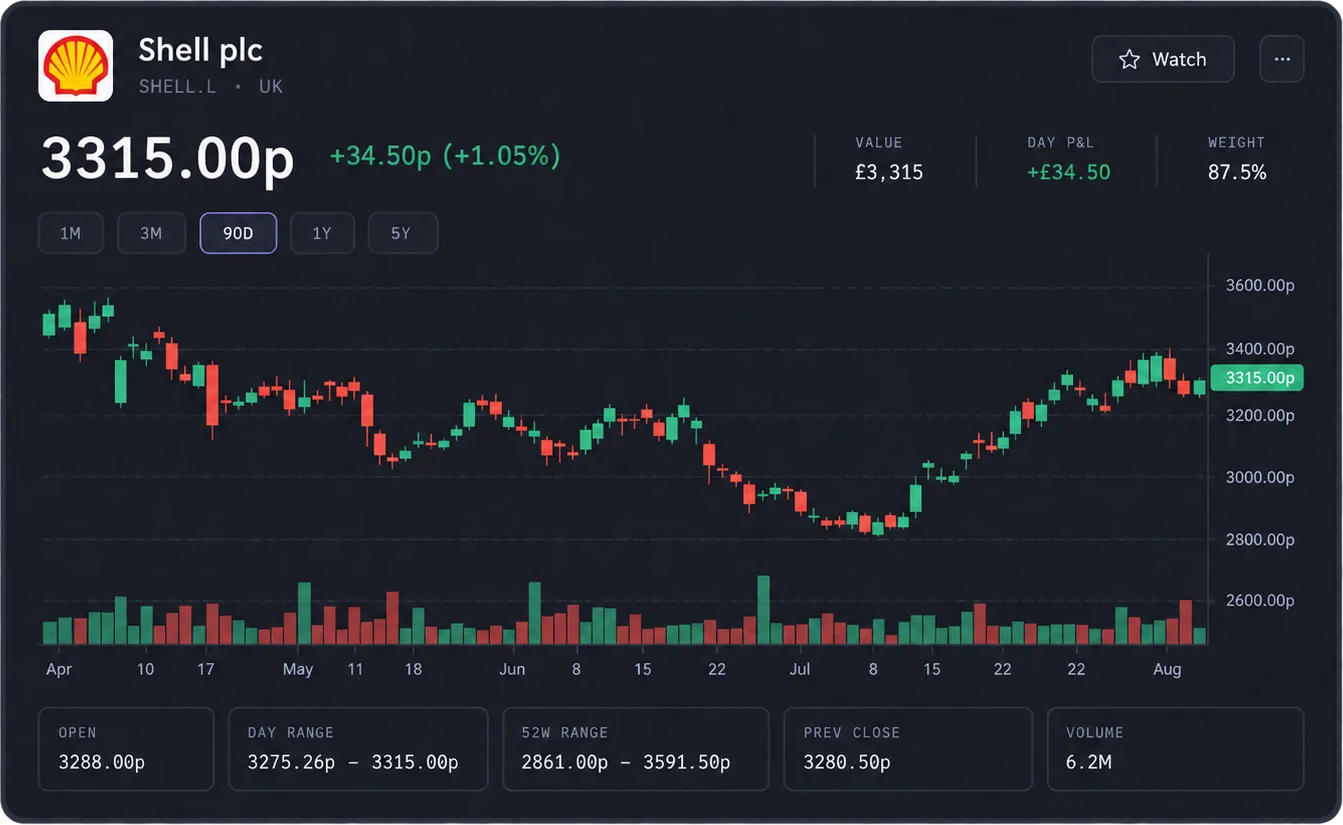Open the three-dot more options menu
The height and width of the screenshot is (825, 1343).
[1282, 59]
